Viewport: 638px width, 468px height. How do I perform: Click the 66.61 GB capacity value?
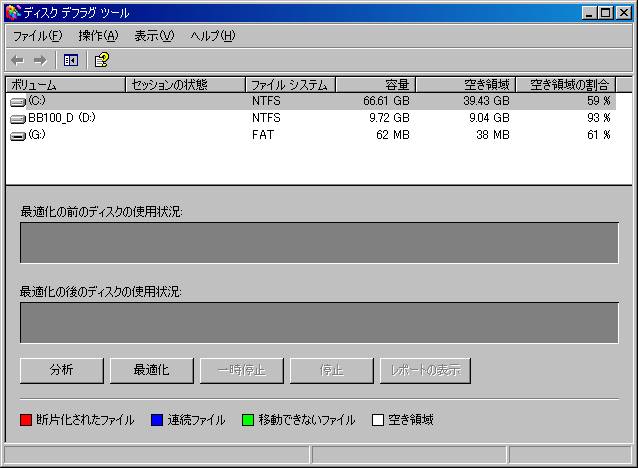tap(387, 101)
